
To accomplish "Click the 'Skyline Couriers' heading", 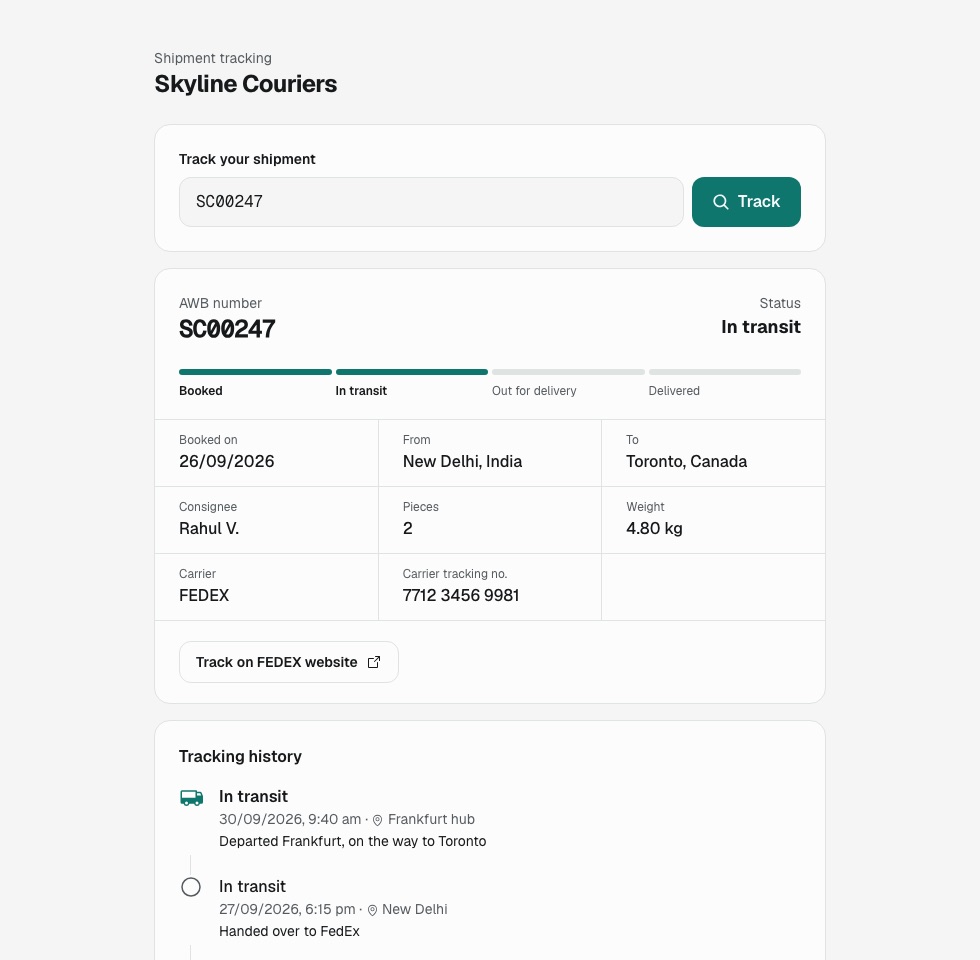I will coord(246,84).
